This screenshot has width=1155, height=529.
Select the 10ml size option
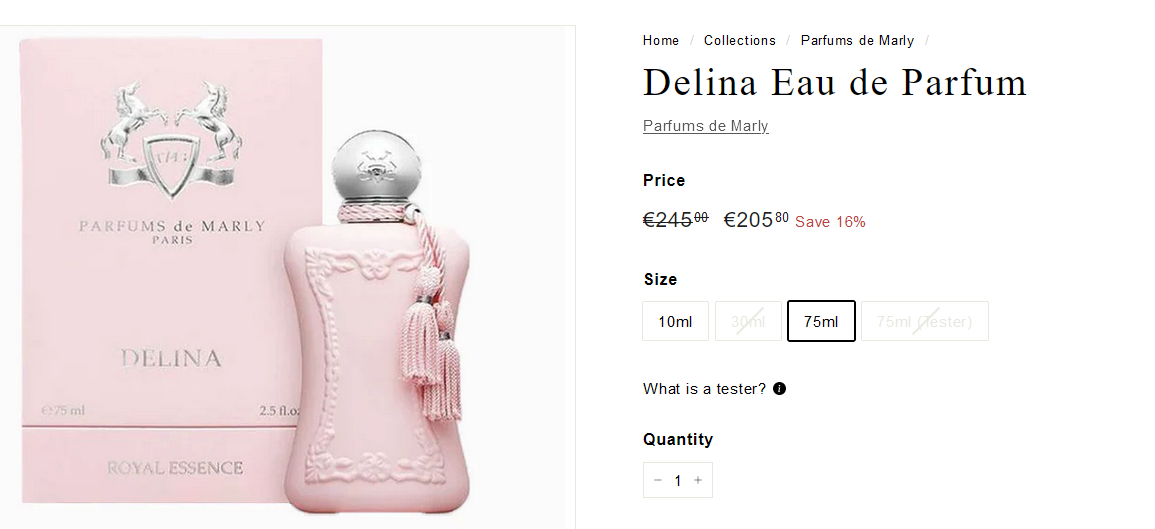675,321
